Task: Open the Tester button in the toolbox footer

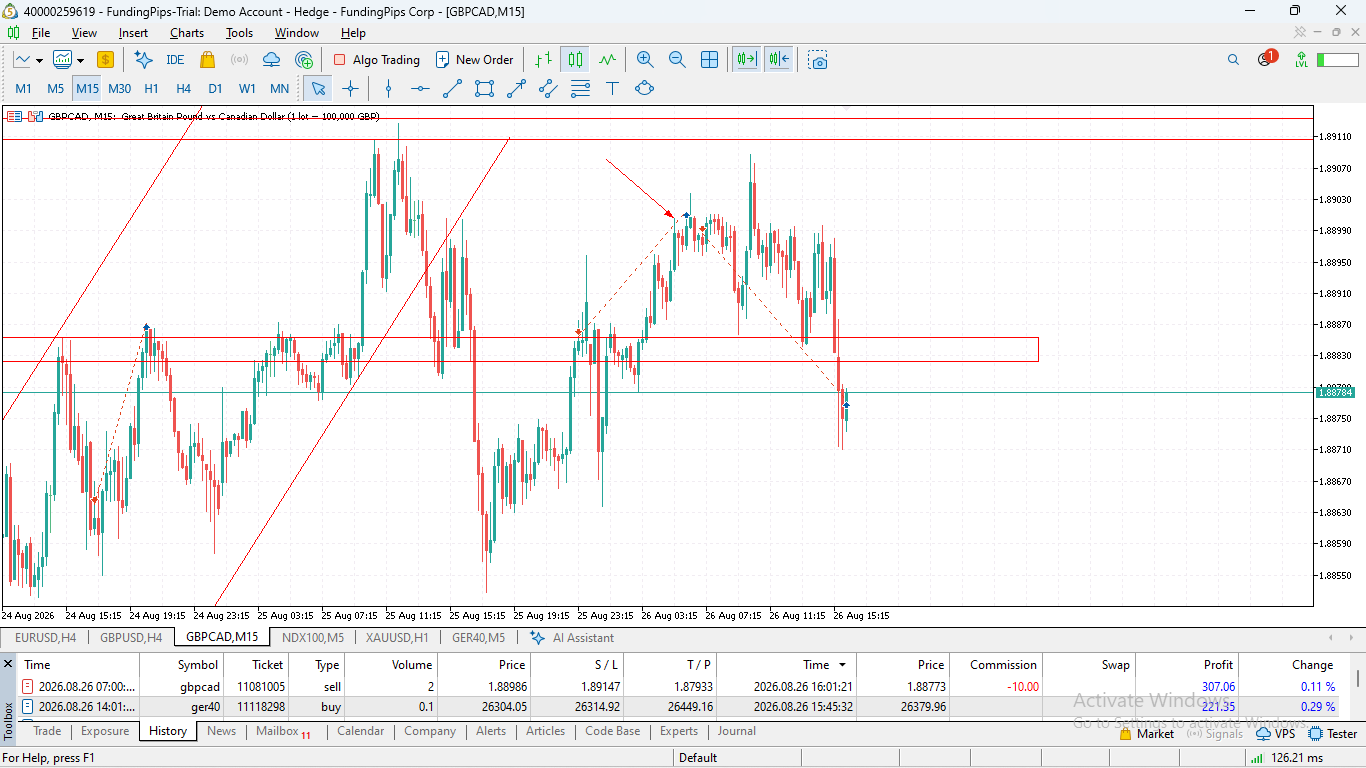Action: coord(1332,734)
